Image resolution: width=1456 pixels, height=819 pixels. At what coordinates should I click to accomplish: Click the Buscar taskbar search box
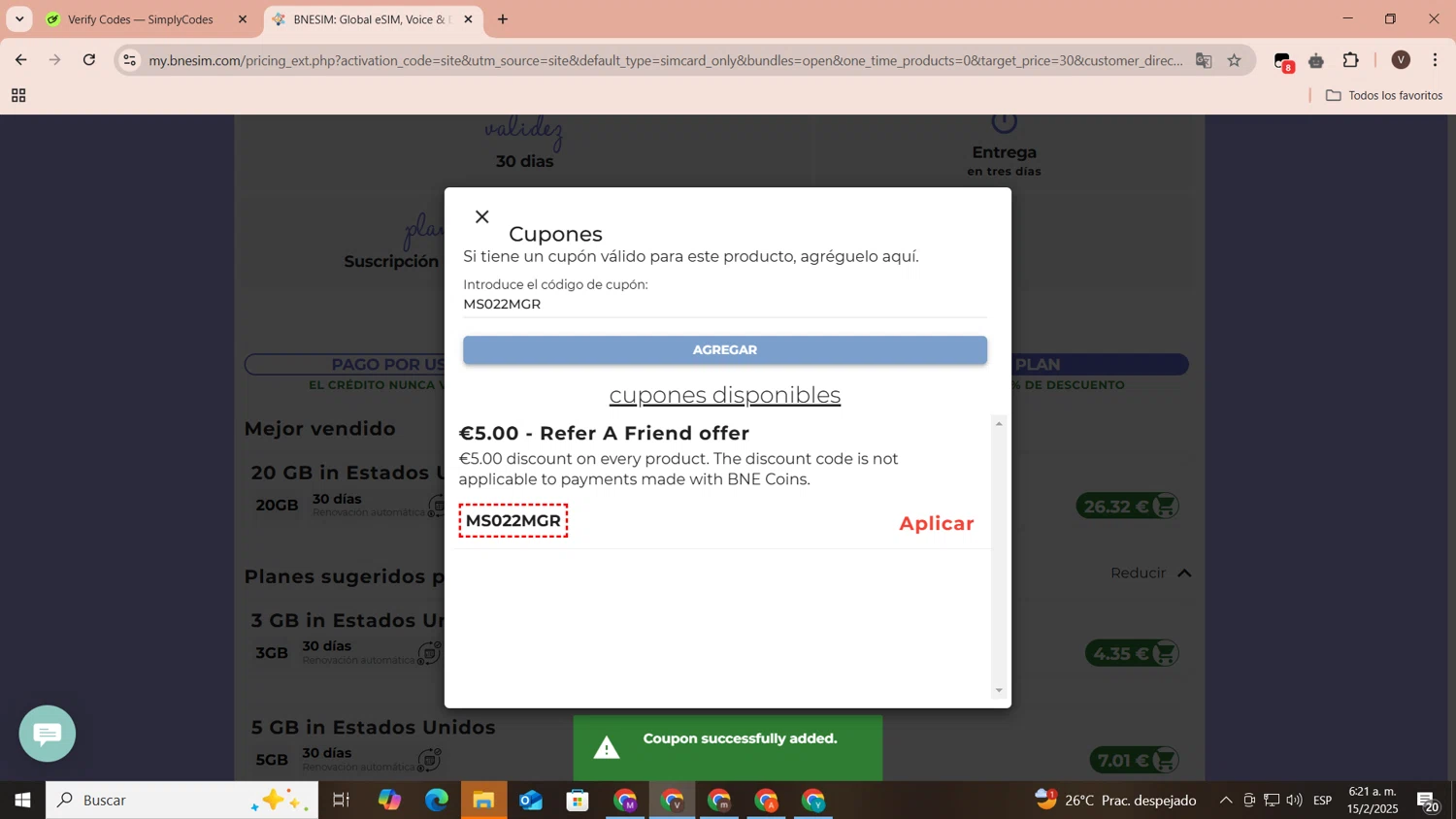tap(182, 801)
